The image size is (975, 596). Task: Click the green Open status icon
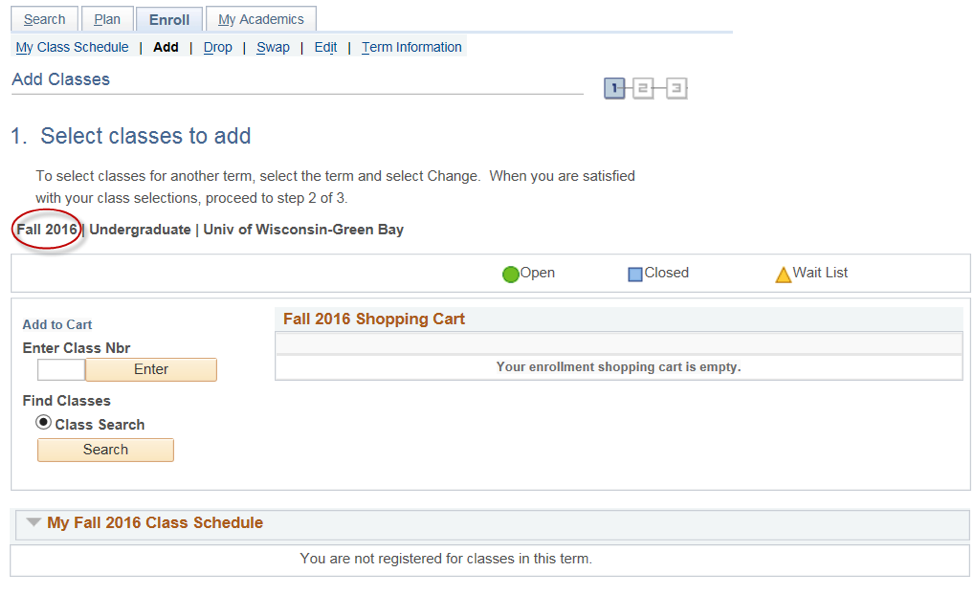pos(511,274)
